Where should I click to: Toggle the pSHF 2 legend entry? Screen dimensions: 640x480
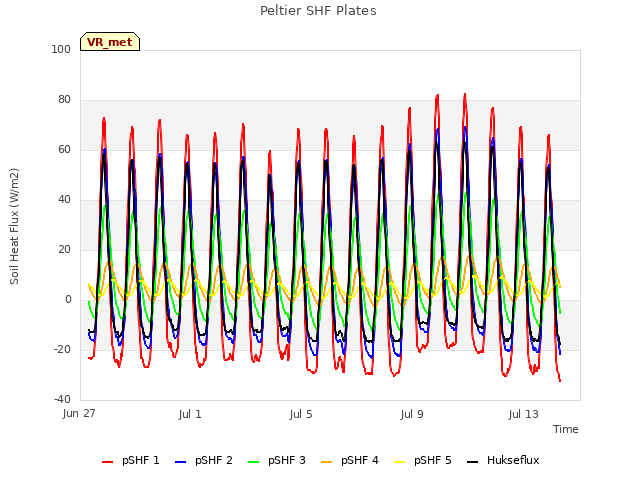click(x=204, y=460)
